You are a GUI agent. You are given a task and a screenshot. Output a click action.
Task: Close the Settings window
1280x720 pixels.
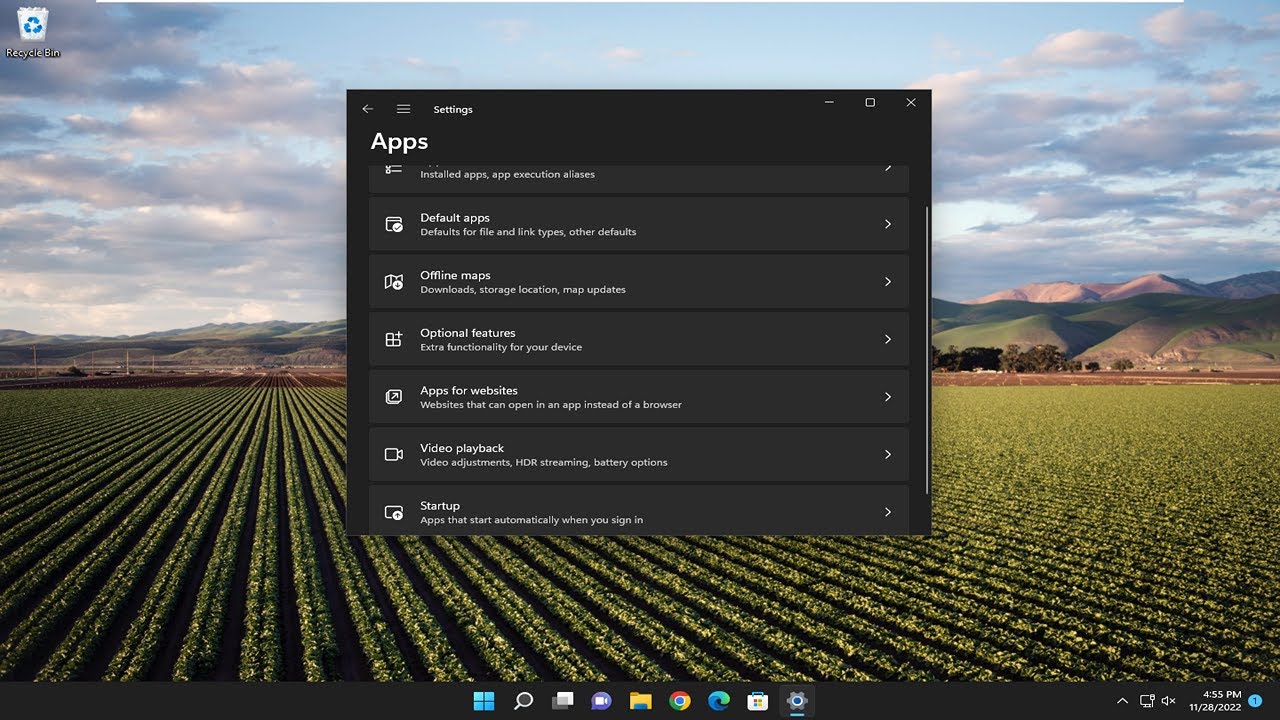tap(911, 102)
